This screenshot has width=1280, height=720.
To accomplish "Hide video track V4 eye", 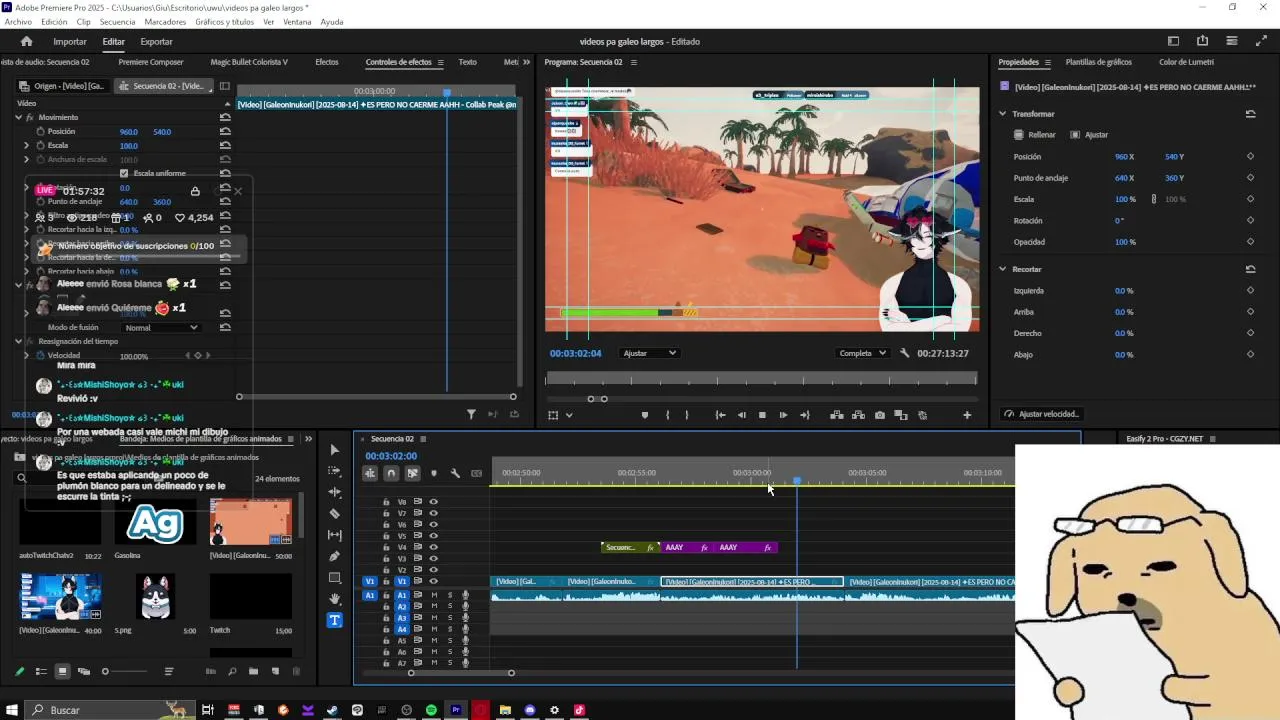I will click(433, 547).
